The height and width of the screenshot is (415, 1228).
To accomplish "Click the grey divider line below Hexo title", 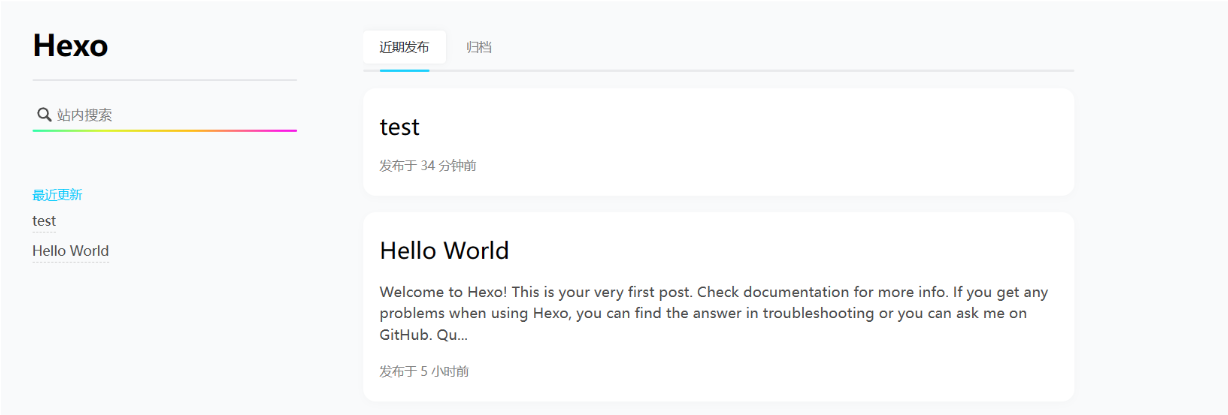I will coord(164,79).
